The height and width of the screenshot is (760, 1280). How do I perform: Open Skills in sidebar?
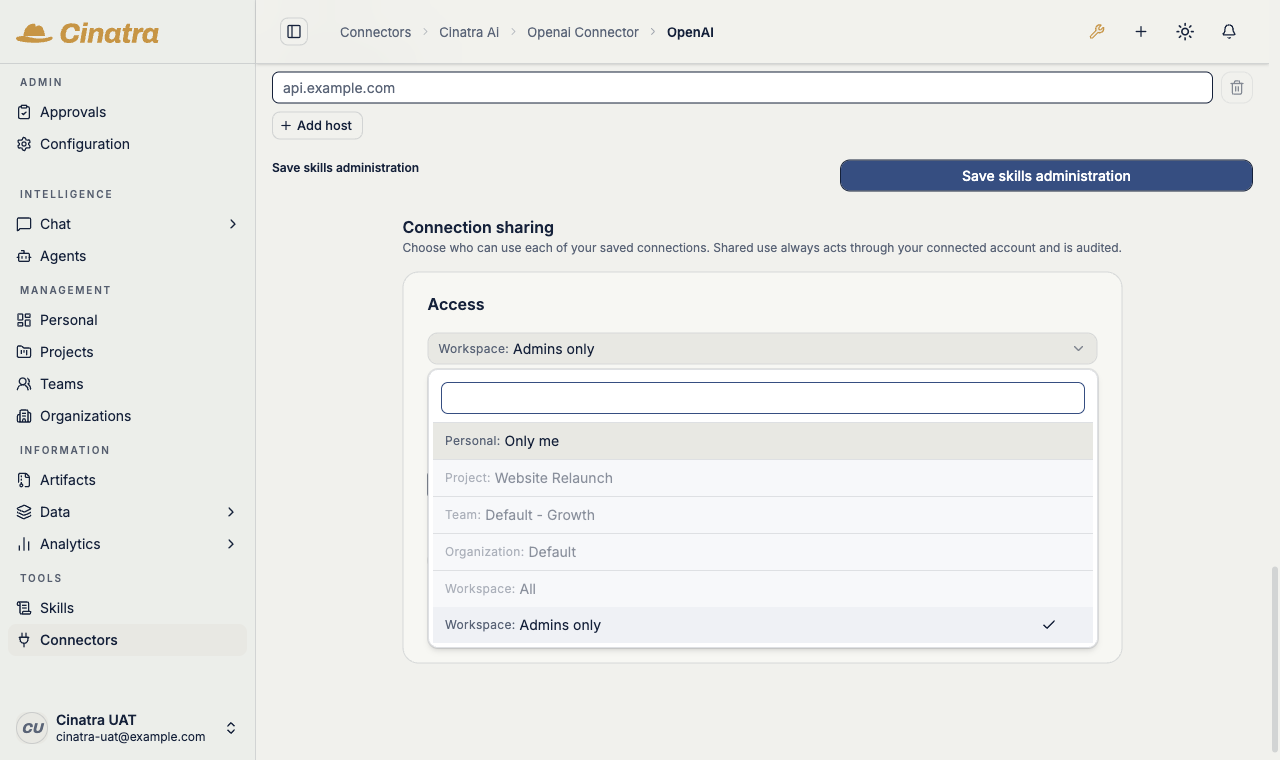click(127, 608)
